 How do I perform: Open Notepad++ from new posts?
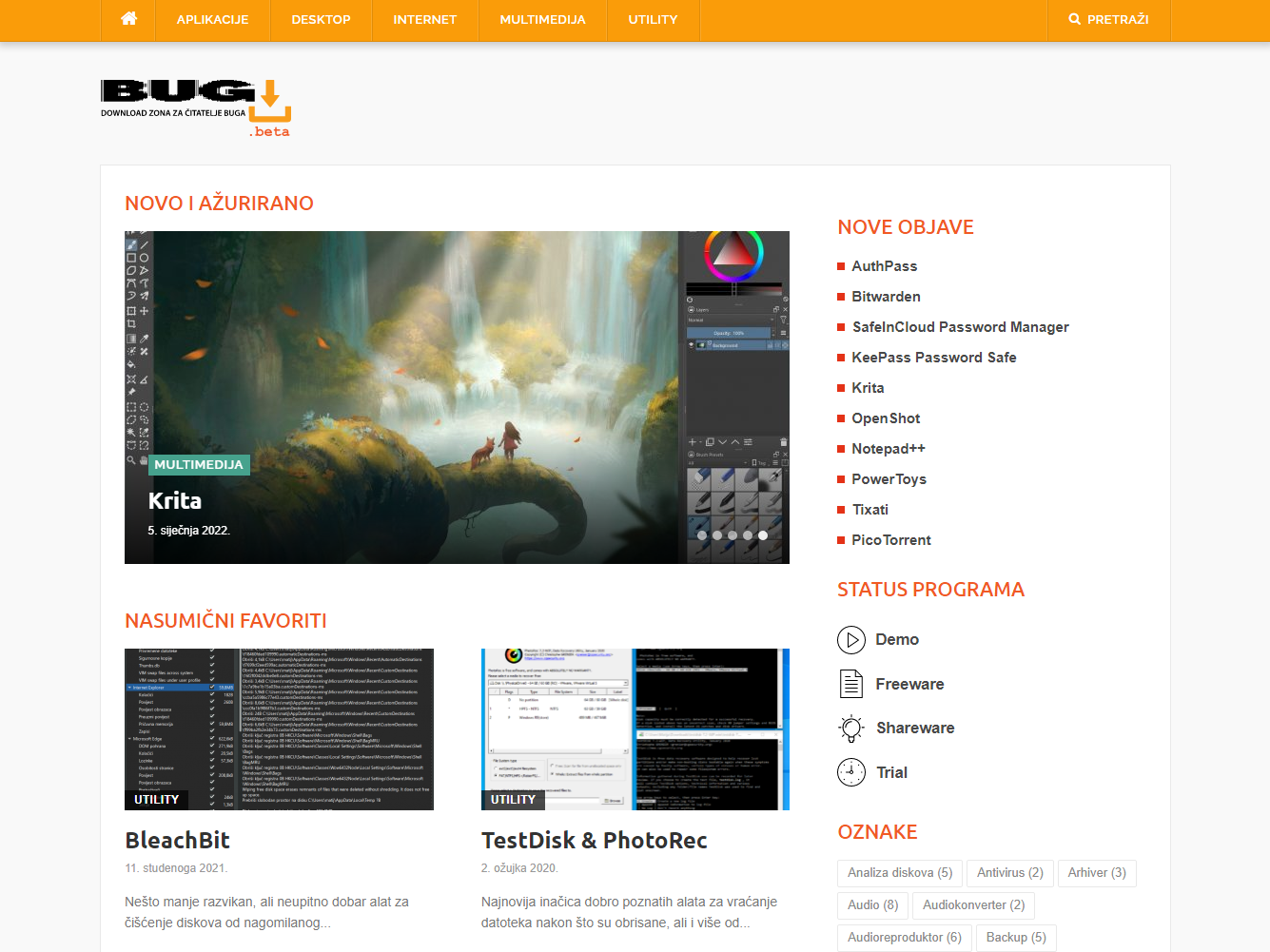point(888,449)
